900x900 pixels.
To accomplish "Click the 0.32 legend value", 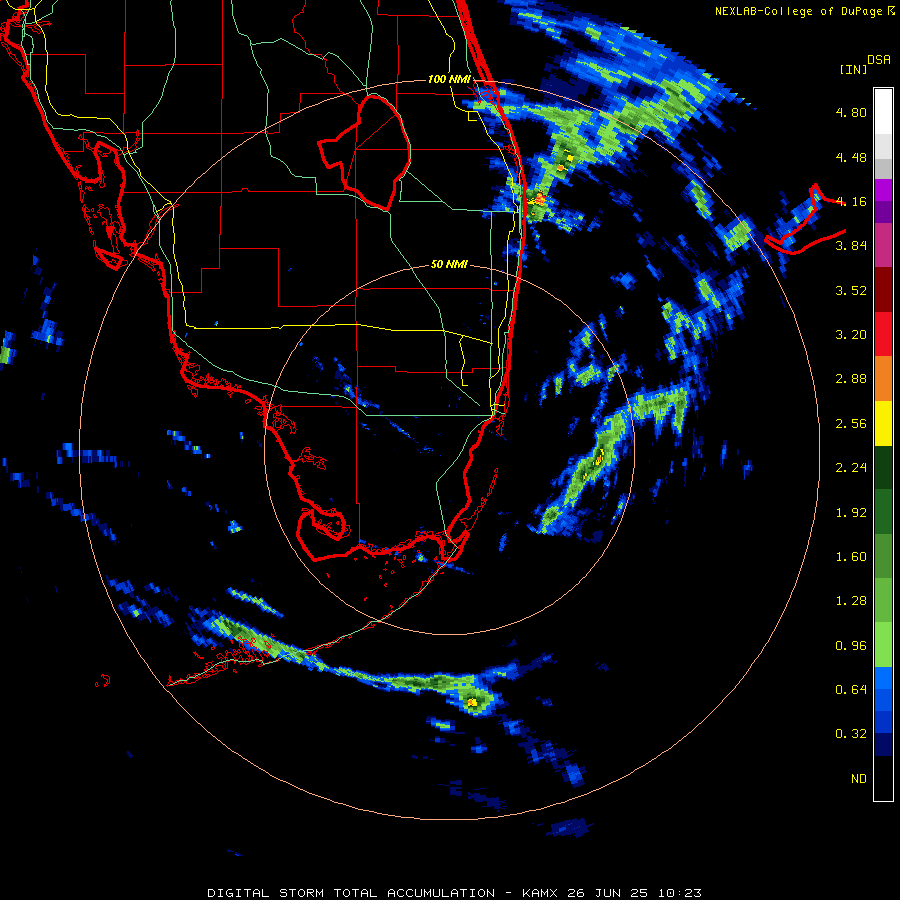I will (x=851, y=734).
